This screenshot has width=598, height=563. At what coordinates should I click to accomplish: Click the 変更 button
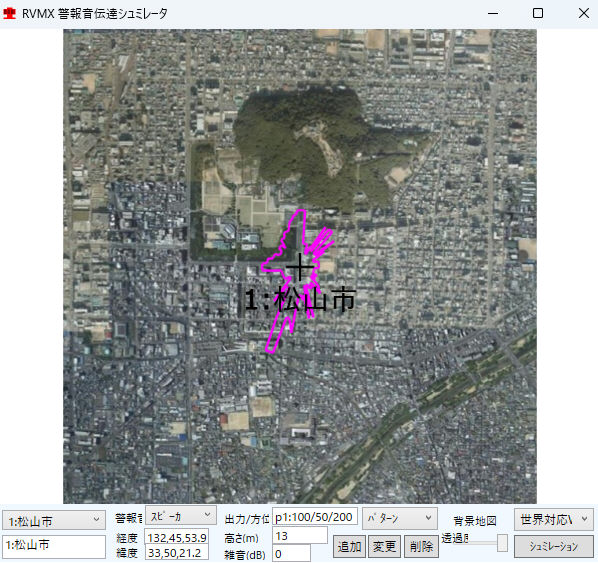tap(384, 546)
